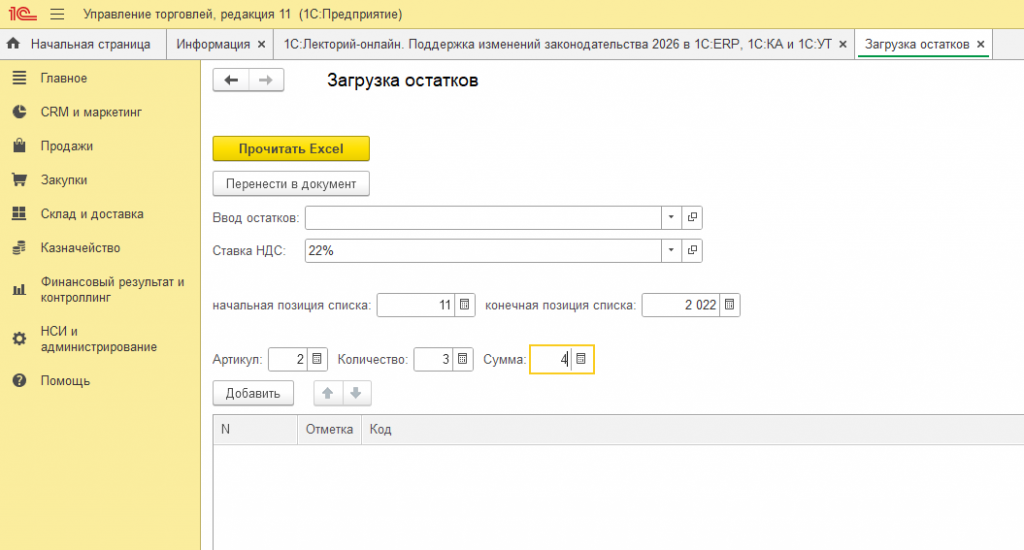Click into the Ввод остатков input field
The width and height of the screenshot is (1024, 550).
coord(483,218)
